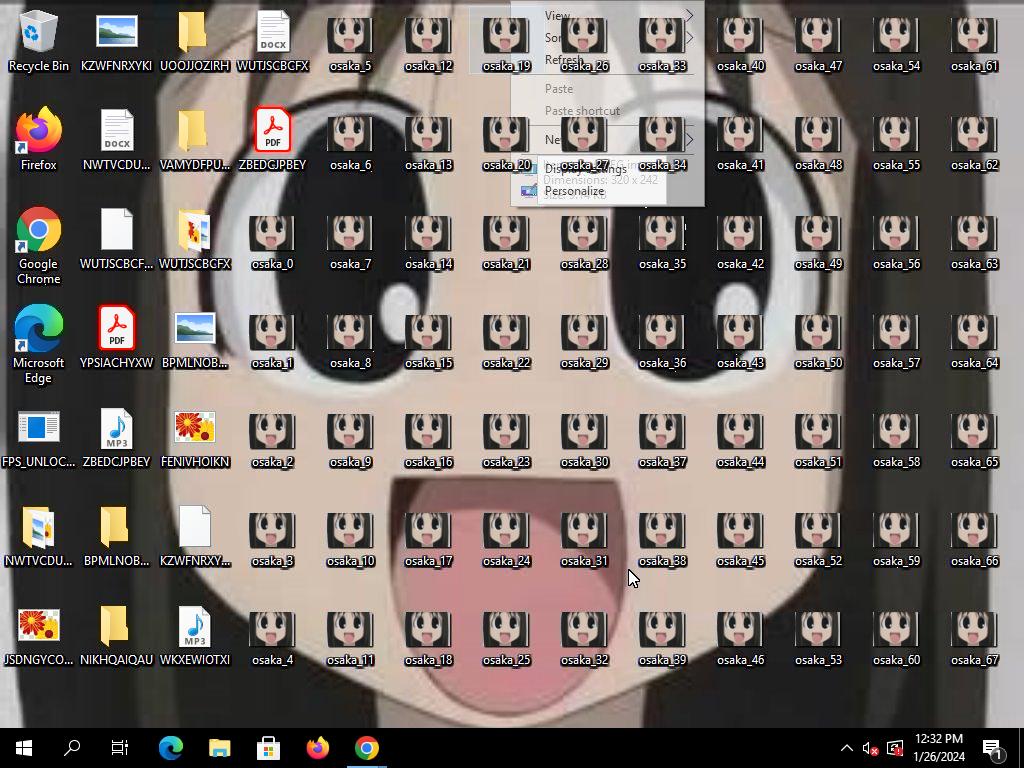Select the osaka_38 image thumbnail
The image size is (1024, 768).
662,540
